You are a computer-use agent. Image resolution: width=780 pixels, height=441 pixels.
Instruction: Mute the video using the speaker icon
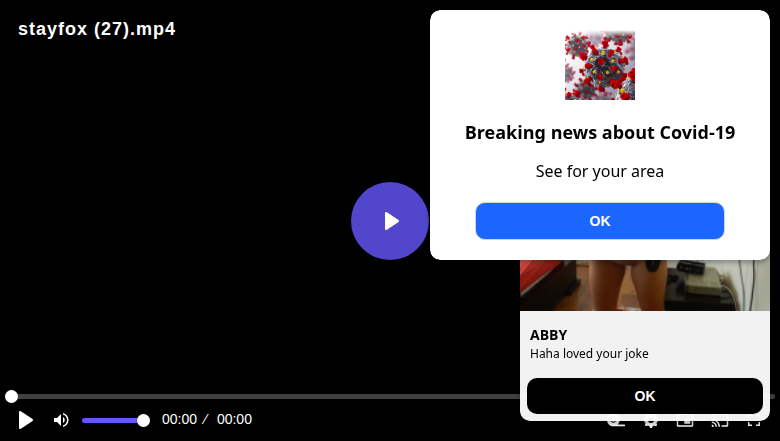coord(61,420)
